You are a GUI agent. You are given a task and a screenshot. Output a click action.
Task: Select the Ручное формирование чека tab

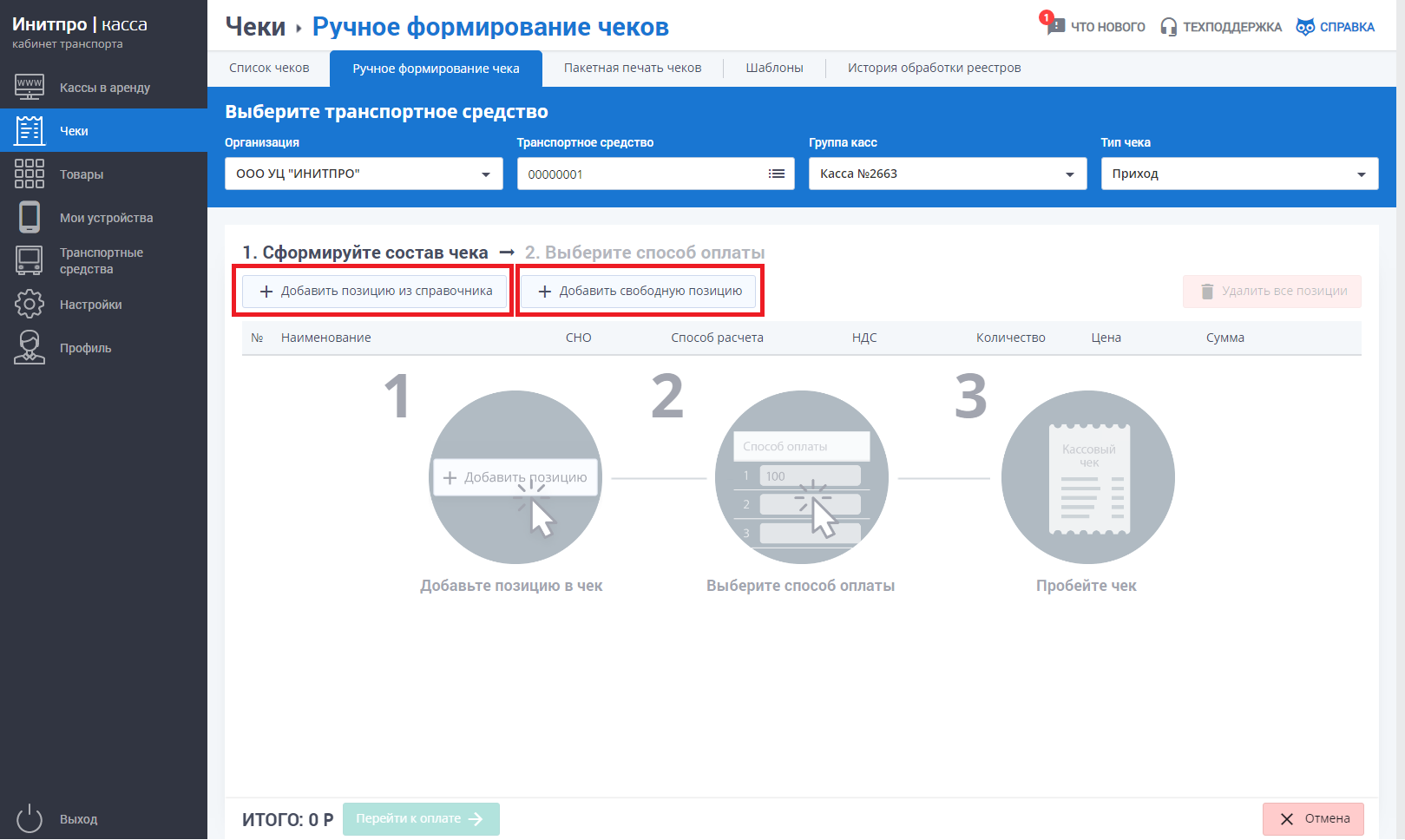[x=436, y=69]
